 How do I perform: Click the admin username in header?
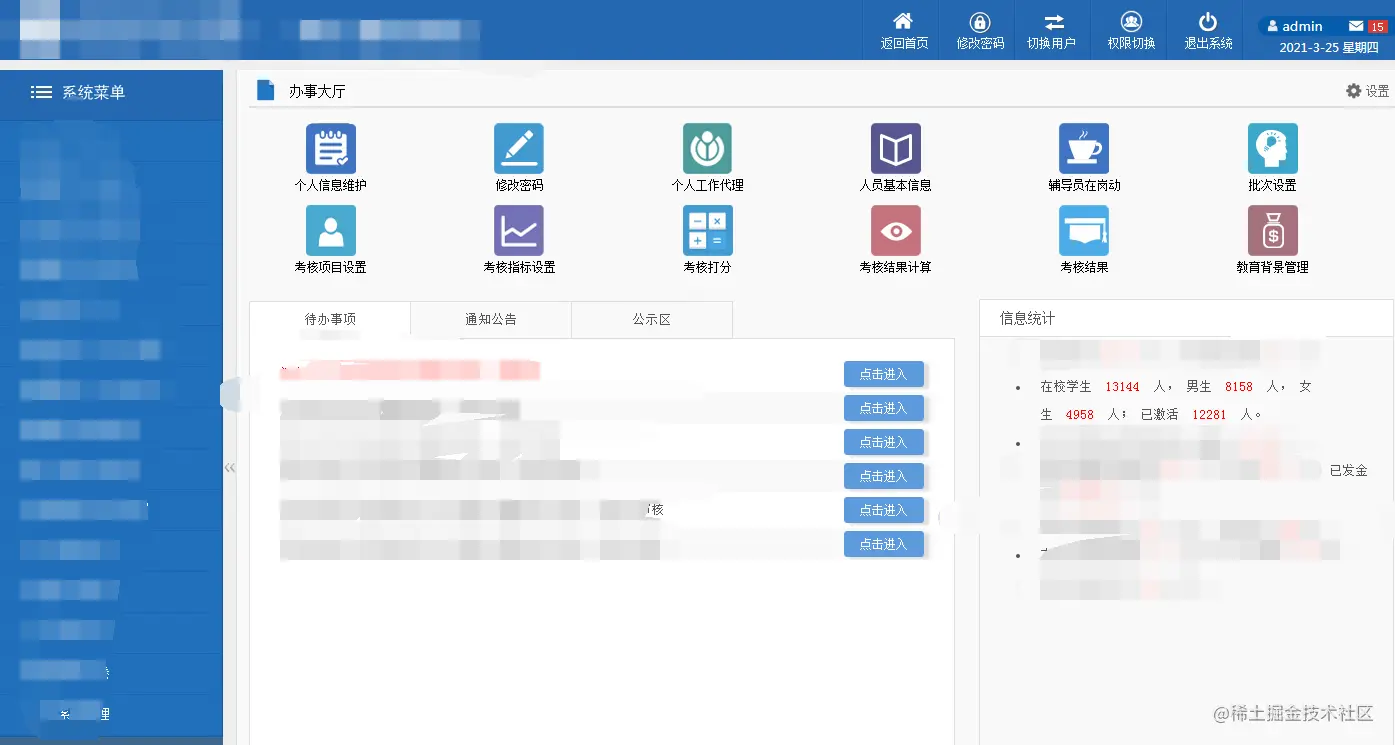tap(1302, 27)
